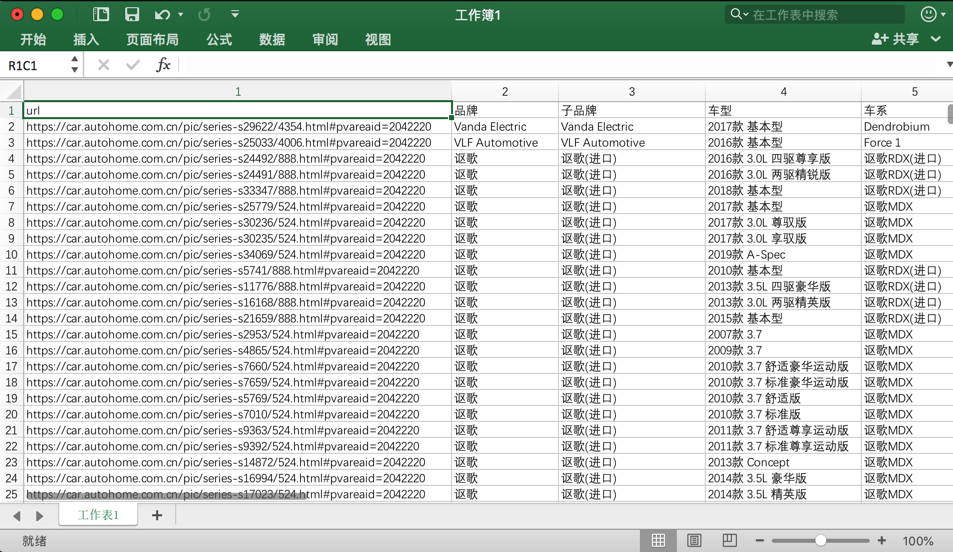
Task: Click the series-s29622 URL cell
Action: [238, 126]
